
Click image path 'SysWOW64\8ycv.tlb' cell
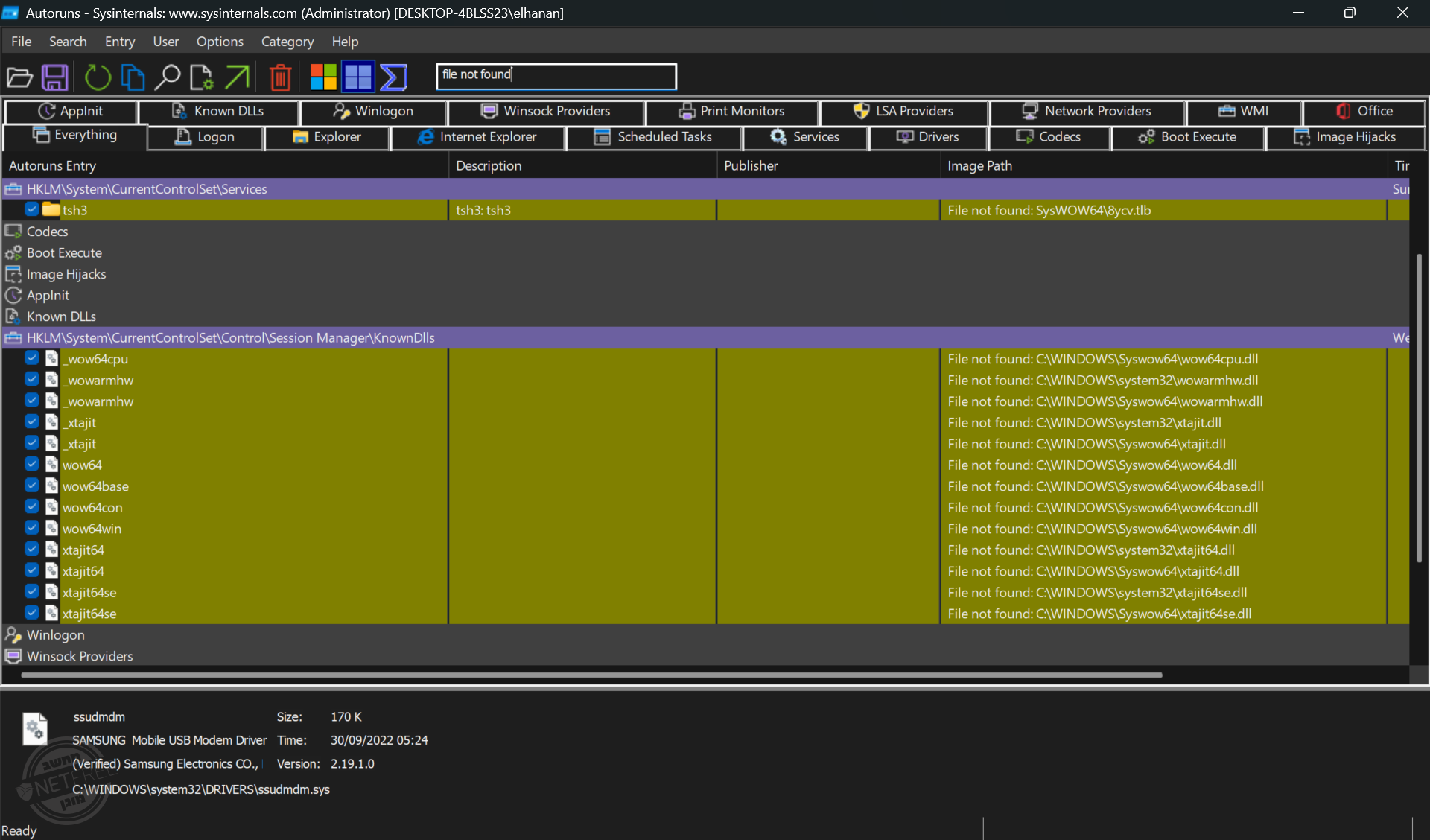(1163, 210)
